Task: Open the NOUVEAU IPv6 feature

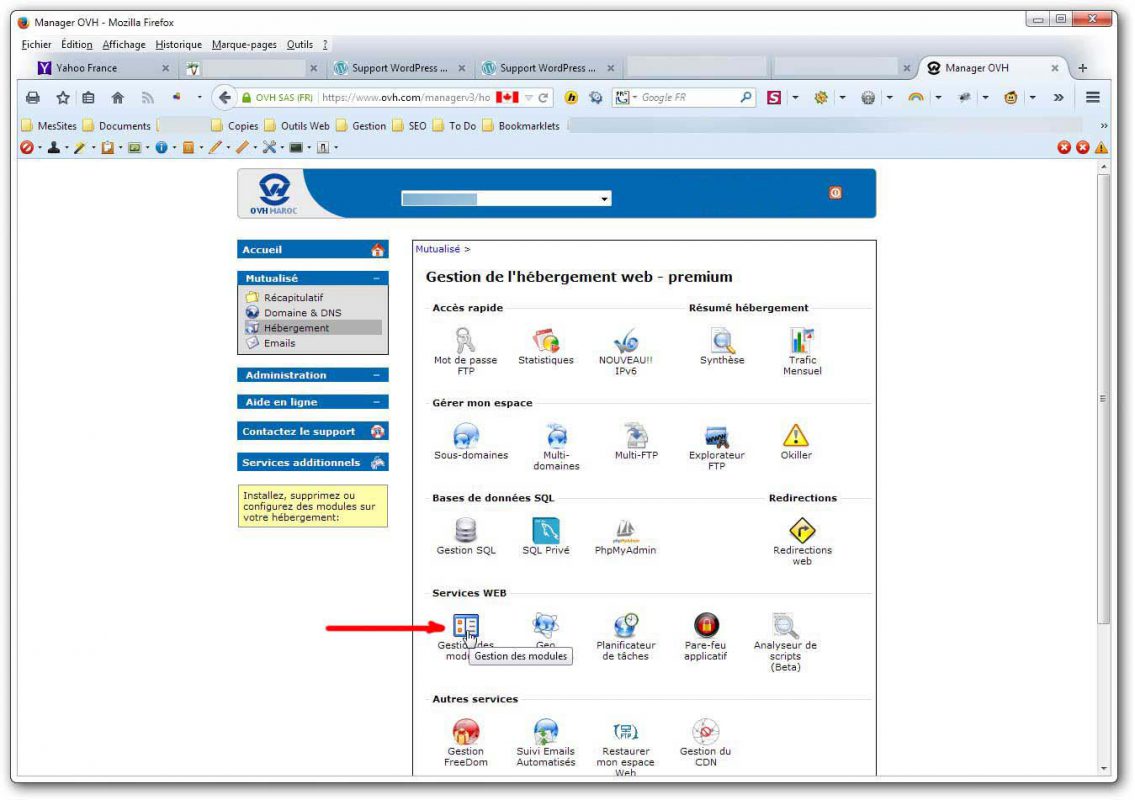Action: pyautogui.click(x=627, y=340)
